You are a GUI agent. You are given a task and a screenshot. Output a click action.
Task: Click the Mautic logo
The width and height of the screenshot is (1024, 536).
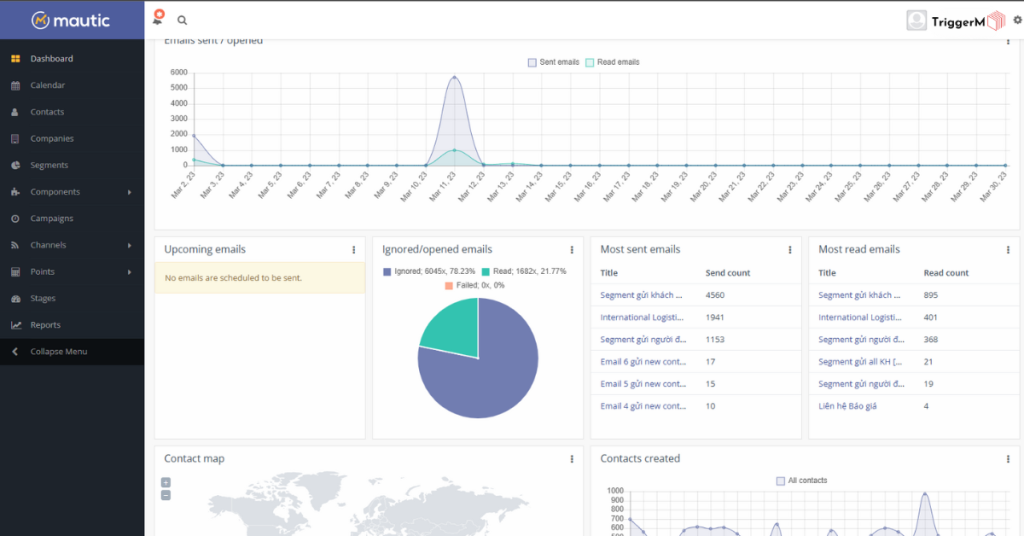coord(70,20)
